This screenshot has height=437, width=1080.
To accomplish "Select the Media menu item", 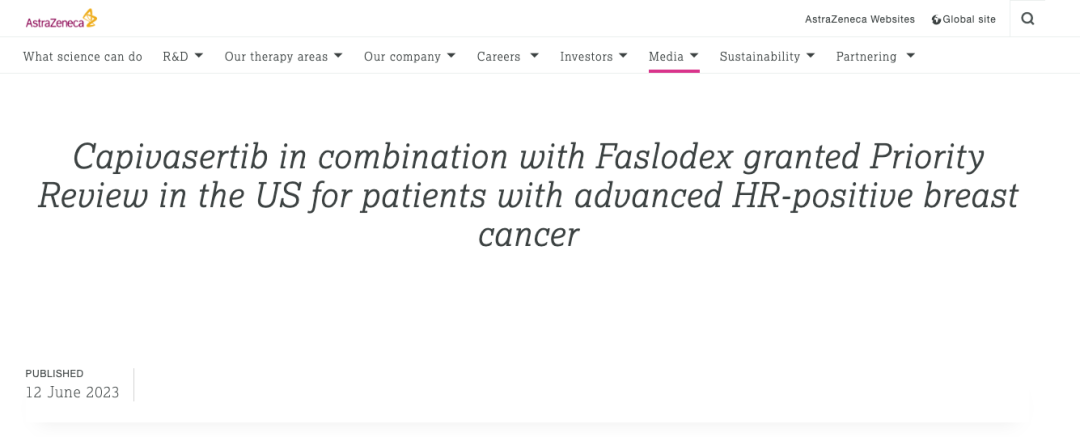I will tap(666, 57).
